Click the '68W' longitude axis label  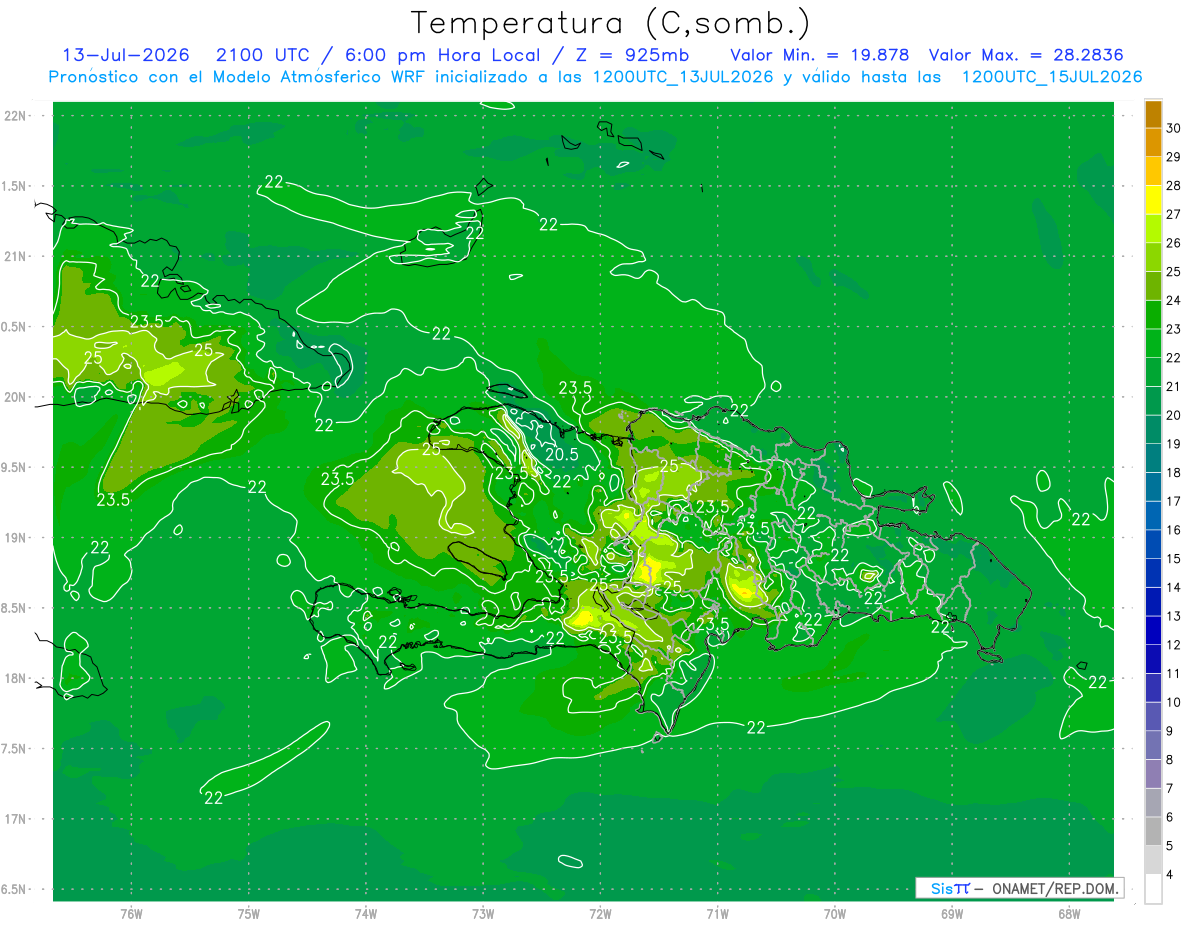click(x=1069, y=914)
